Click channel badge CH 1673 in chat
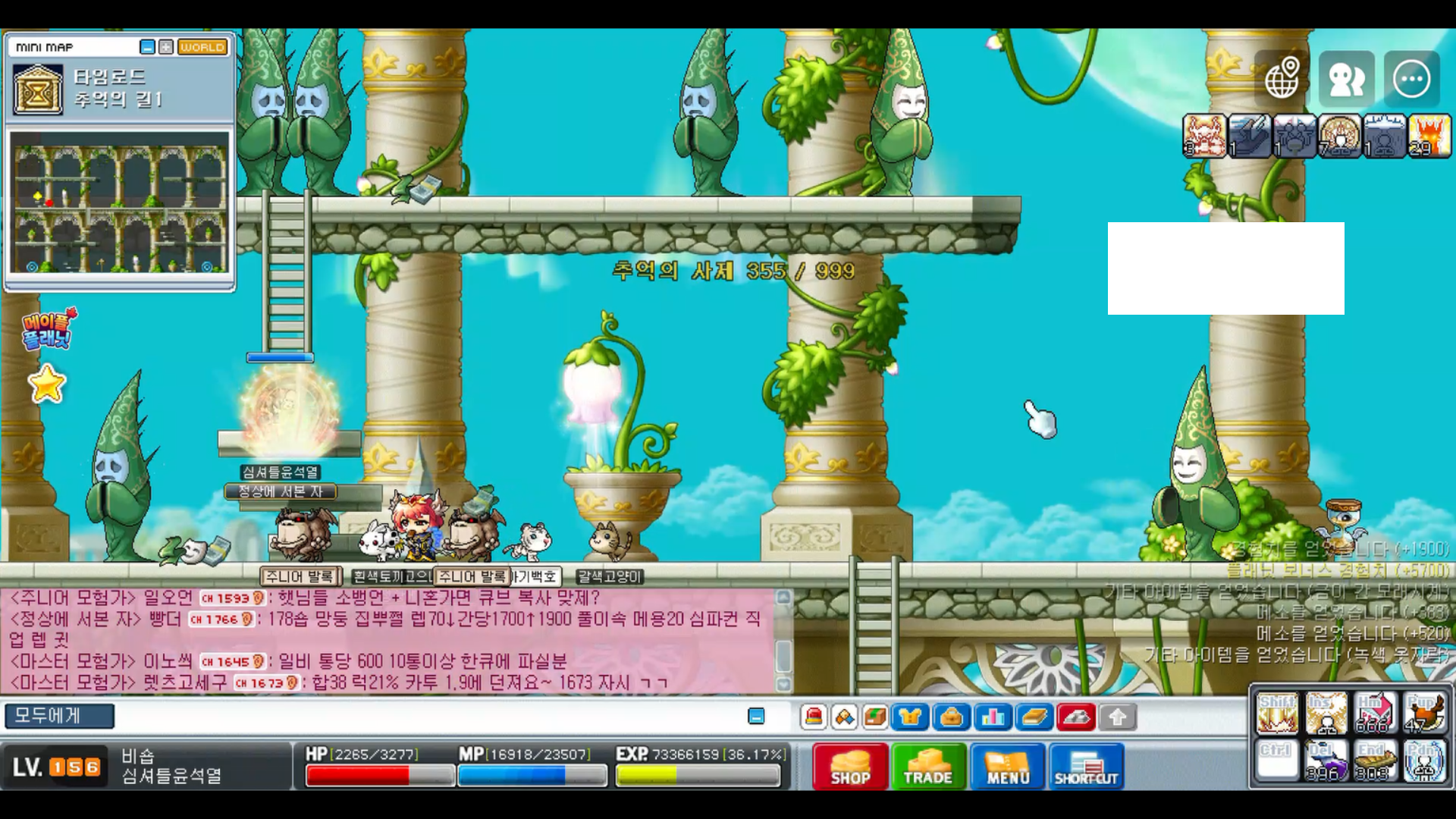 point(266,683)
